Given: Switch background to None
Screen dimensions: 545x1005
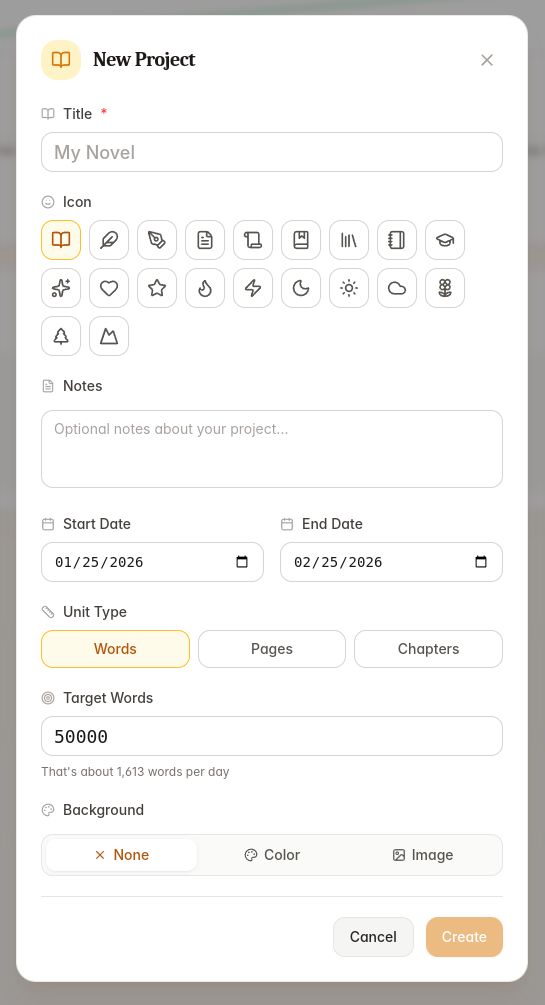Looking at the screenshot, I should click(121, 855).
